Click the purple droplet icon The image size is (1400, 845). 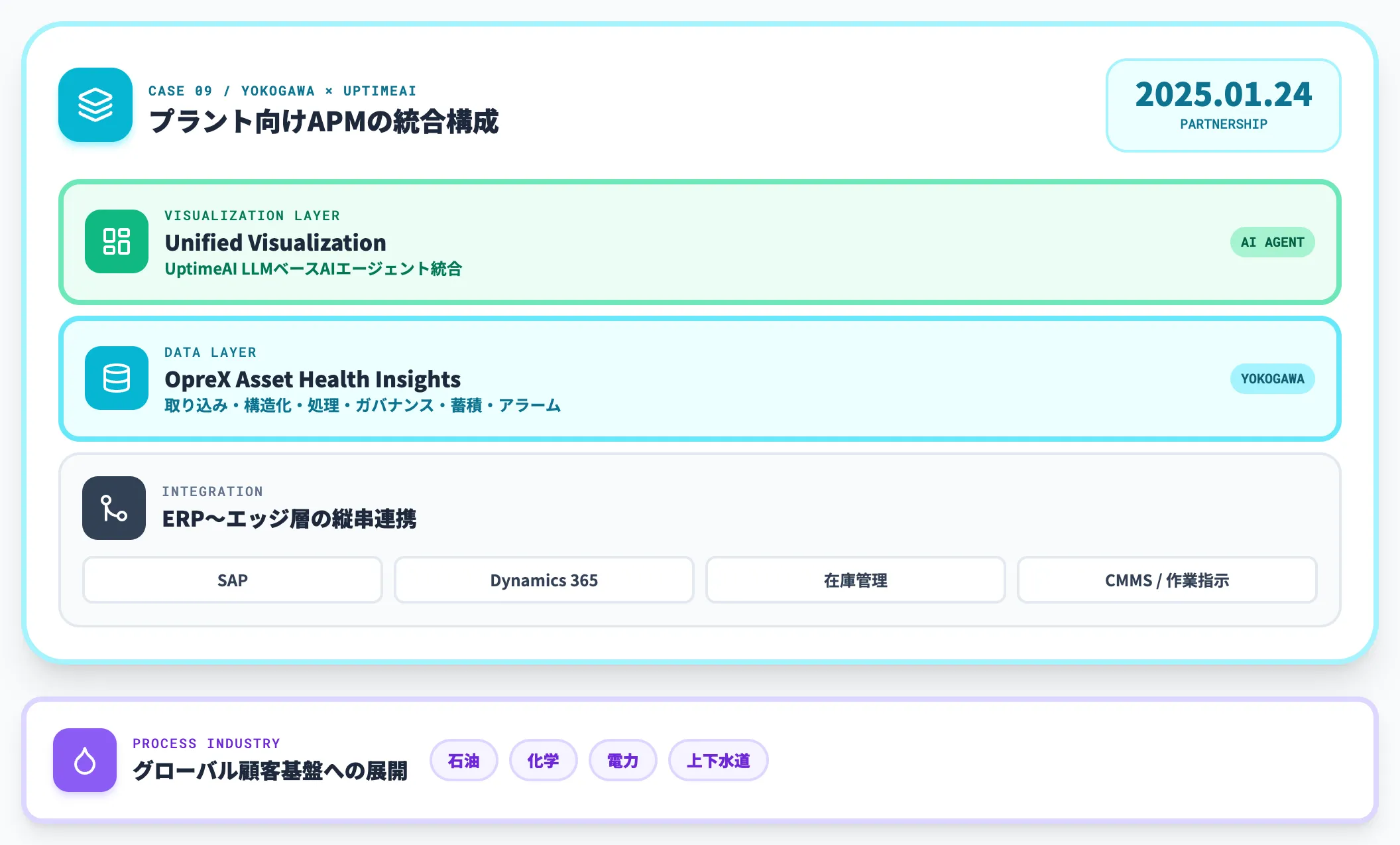pos(85,760)
